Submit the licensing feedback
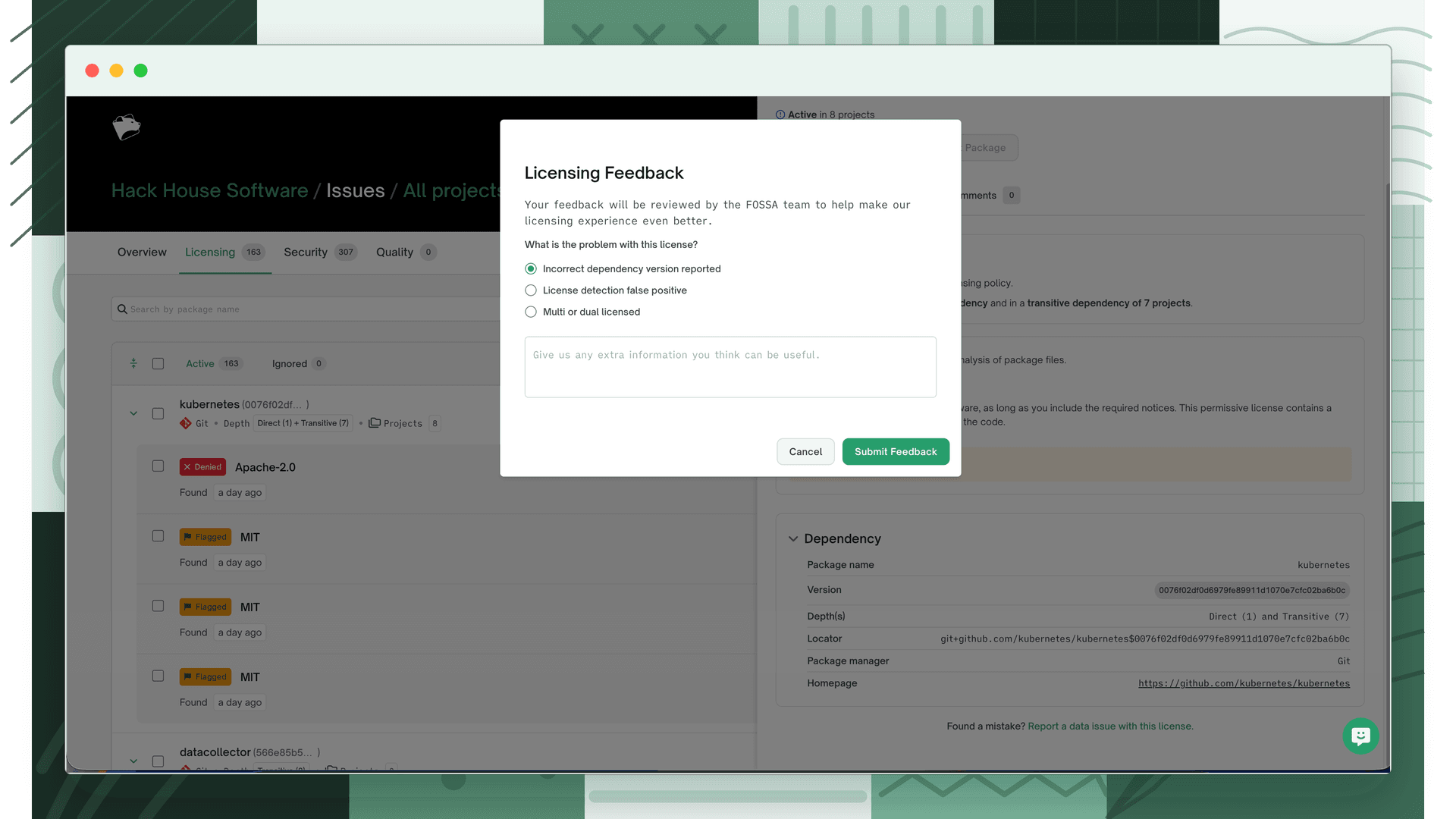 click(x=896, y=451)
